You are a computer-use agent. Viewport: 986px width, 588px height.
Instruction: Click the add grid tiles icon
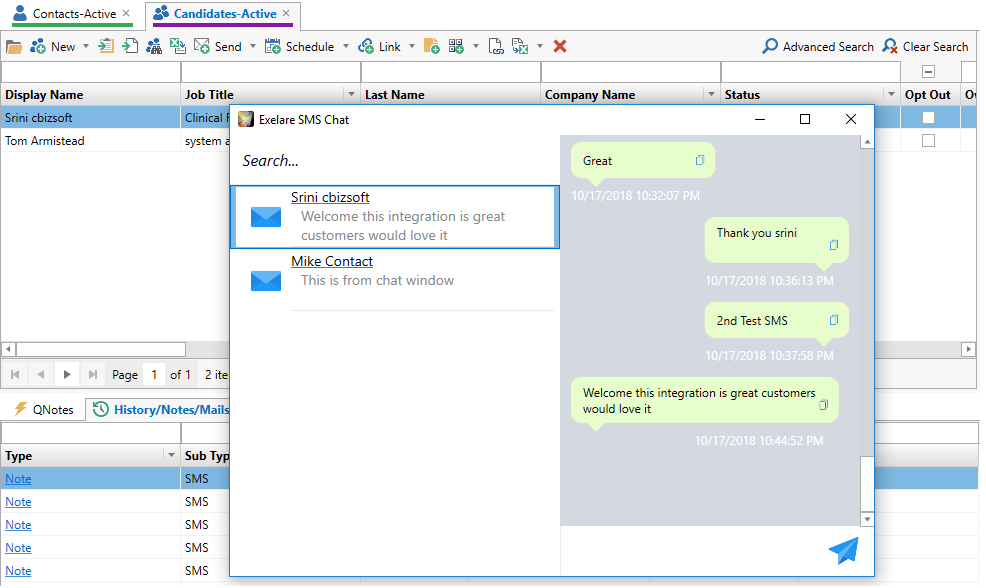[456, 46]
